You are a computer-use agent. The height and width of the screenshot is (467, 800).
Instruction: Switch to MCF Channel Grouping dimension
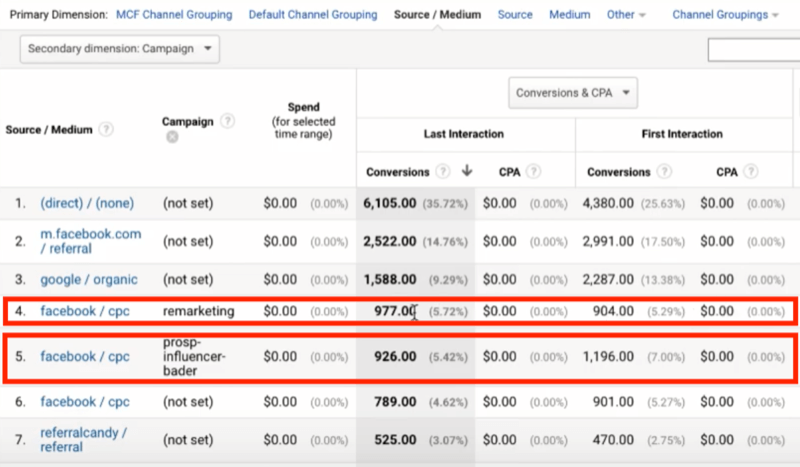[174, 15]
